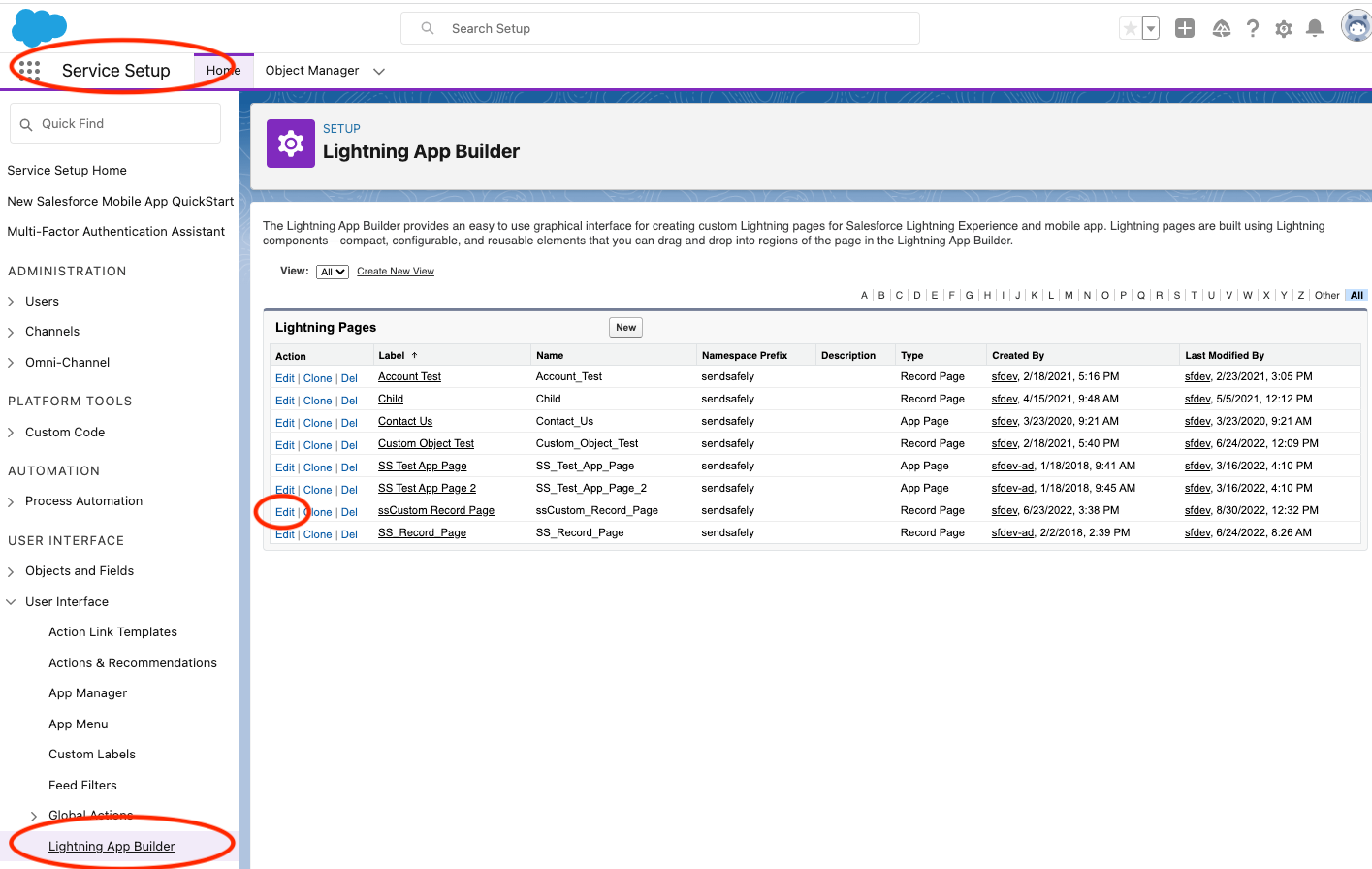Viewport: 1372px width, 869px height.
Task: Click the Create New View link
Action: click(x=396, y=272)
